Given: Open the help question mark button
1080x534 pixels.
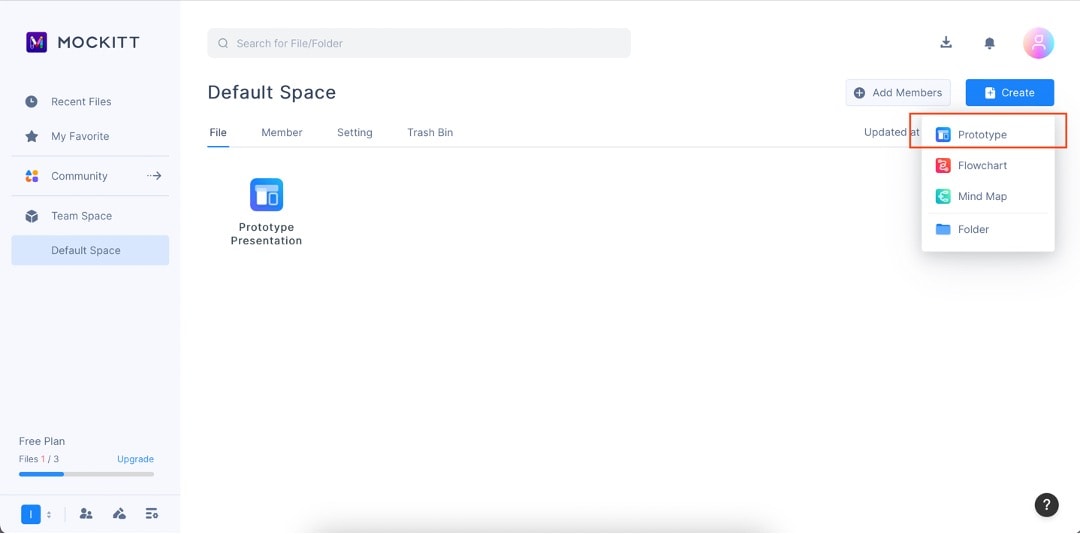Looking at the screenshot, I should tap(1045, 505).
